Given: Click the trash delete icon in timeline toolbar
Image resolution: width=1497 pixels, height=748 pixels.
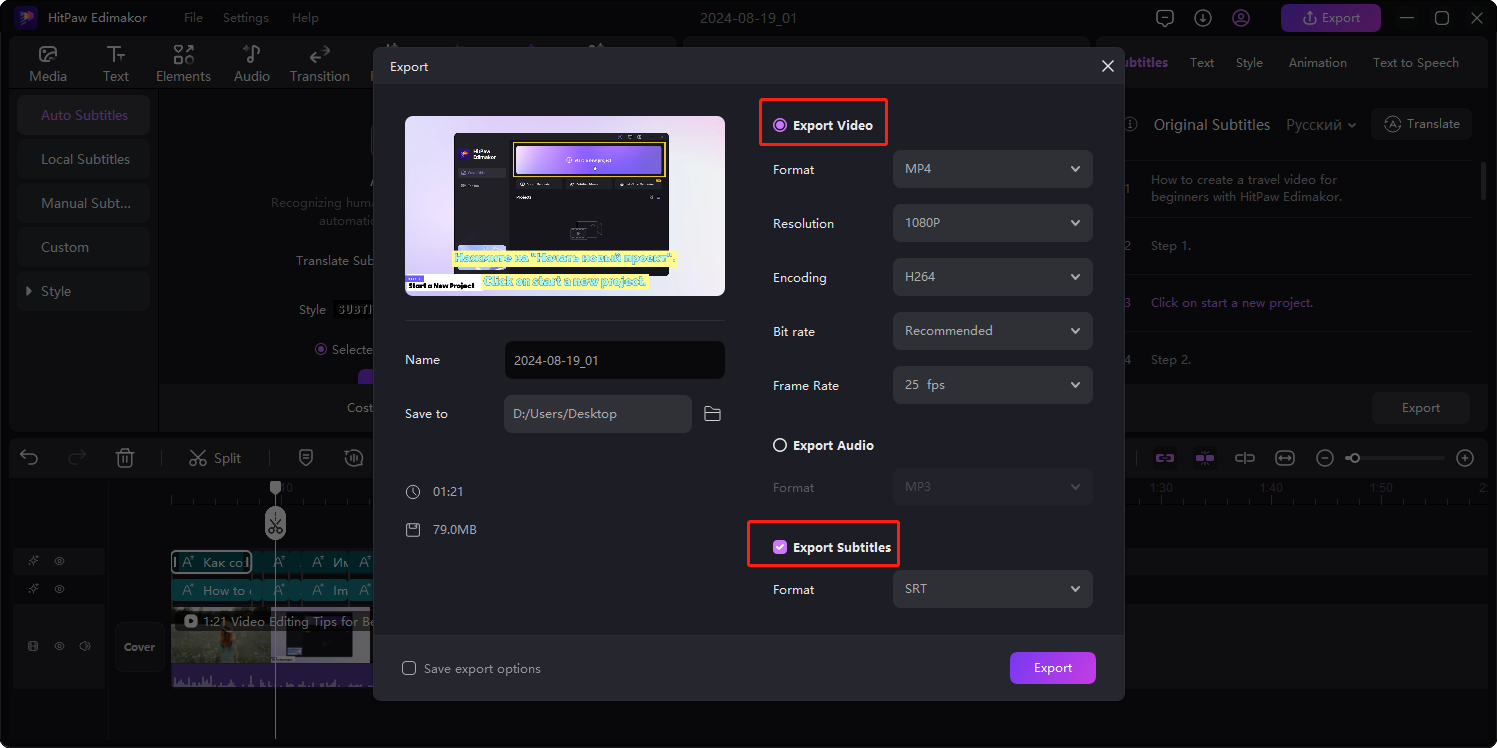Looking at the screenshot, I should click(125, 458).
